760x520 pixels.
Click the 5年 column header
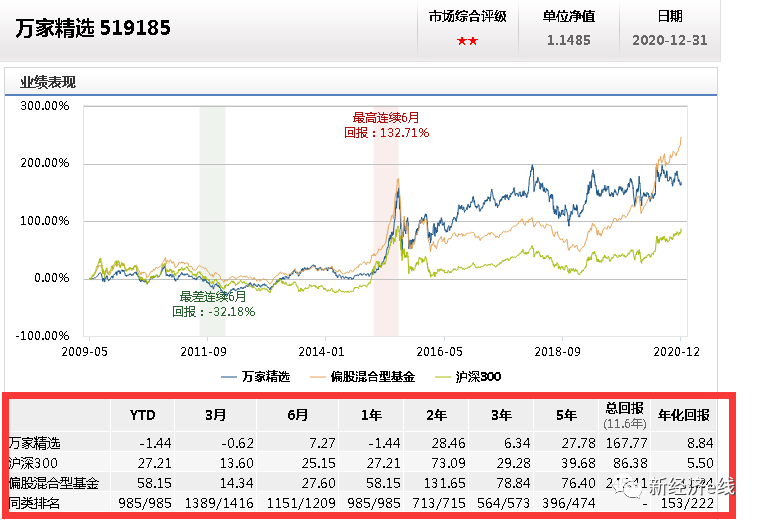tap(566, 416)
